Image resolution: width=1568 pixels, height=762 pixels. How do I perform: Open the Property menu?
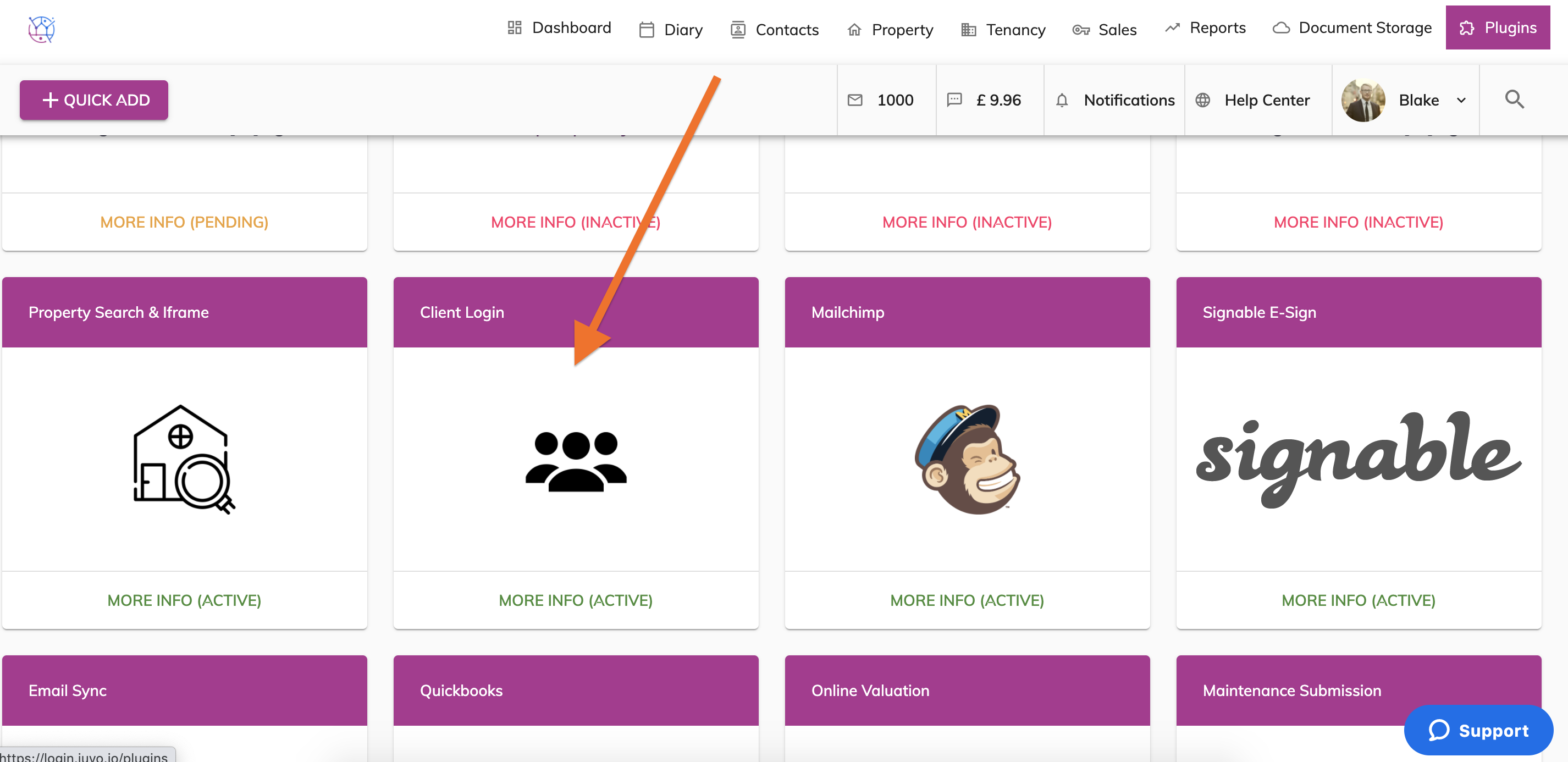pos(890,29)
